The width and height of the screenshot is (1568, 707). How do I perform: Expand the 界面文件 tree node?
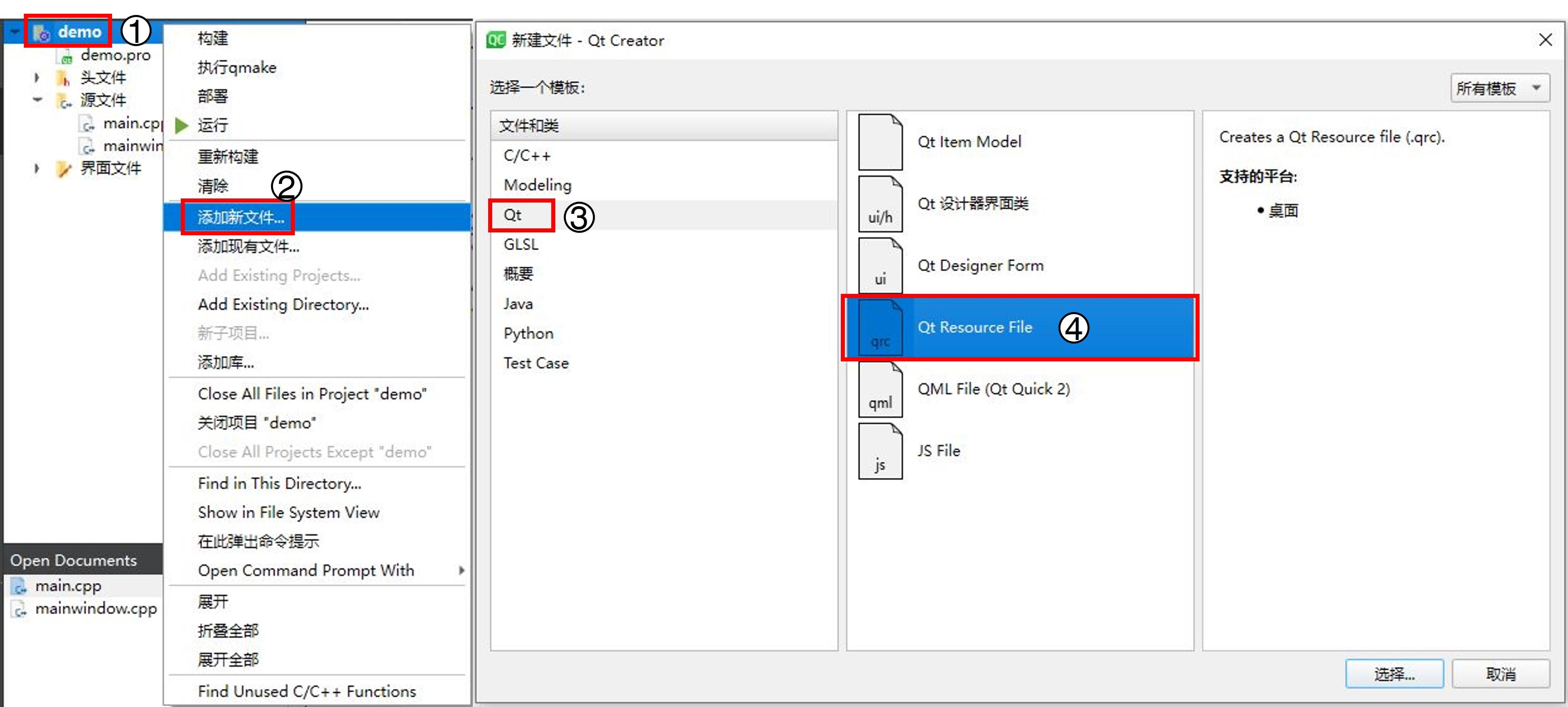pyautogui.click(x=36, y=169)
